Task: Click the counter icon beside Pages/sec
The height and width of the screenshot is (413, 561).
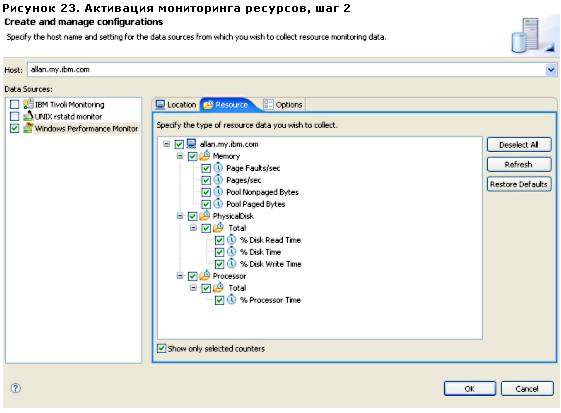Action: (x=218, y=179)
